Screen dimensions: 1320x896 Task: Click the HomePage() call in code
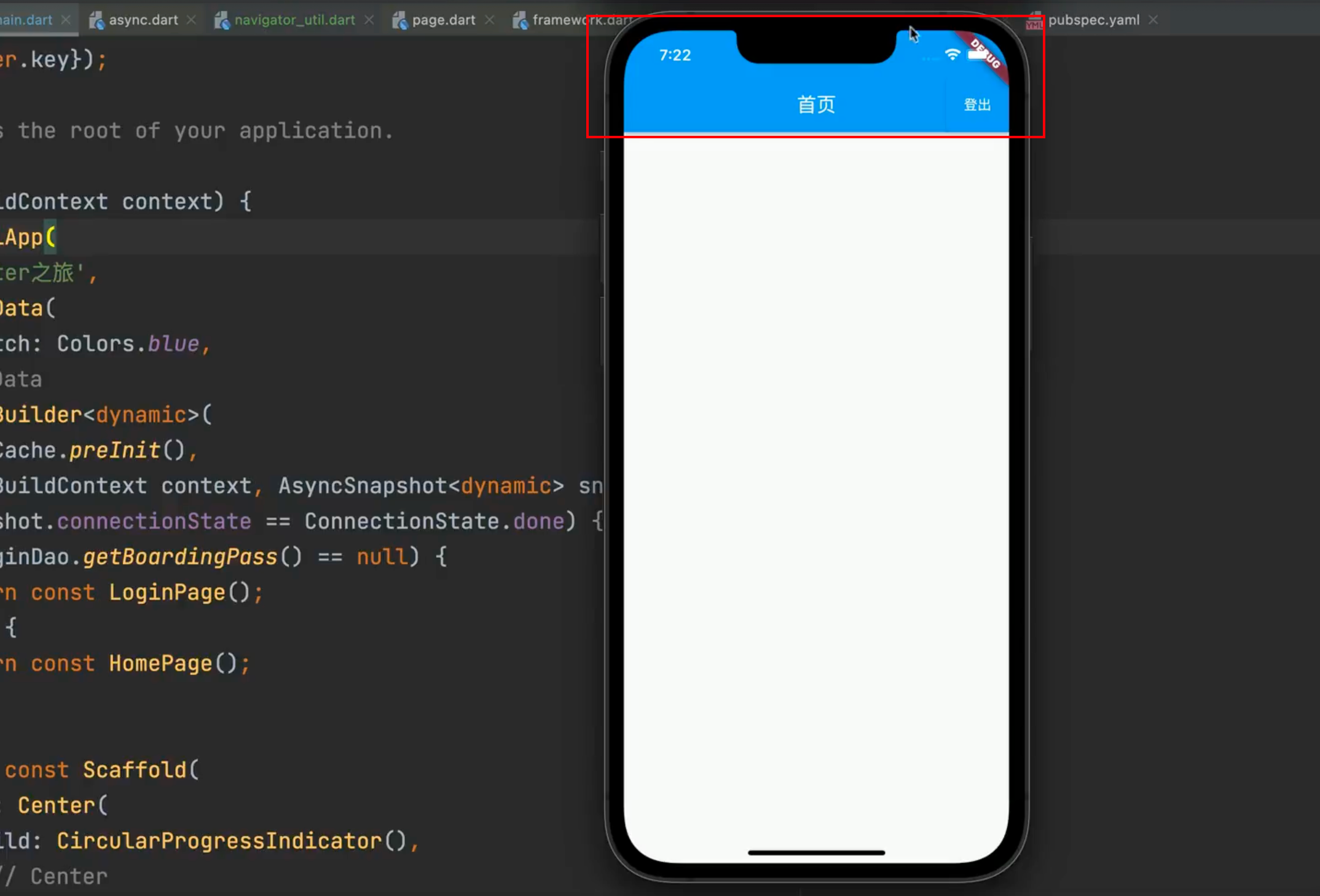(x=173, y=664)
